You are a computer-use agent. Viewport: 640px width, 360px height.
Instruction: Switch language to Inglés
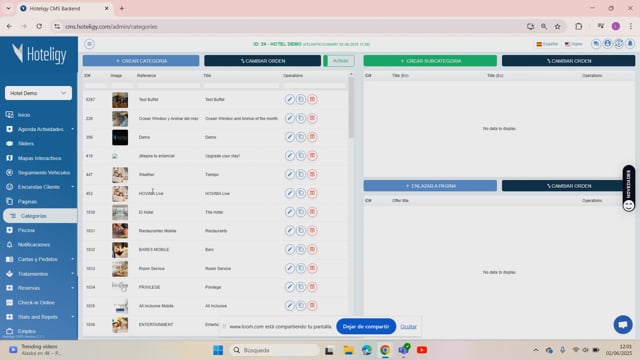573,44
